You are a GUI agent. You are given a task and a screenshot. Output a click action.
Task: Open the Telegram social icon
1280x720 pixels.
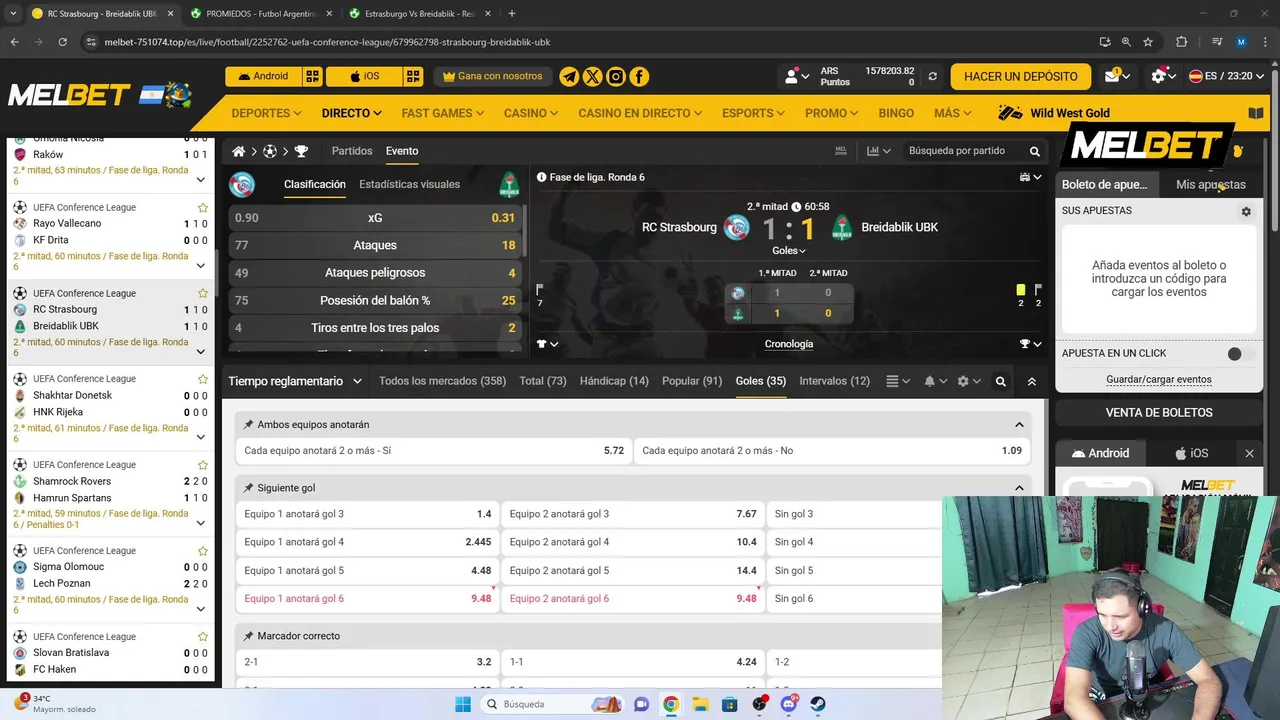569,76
